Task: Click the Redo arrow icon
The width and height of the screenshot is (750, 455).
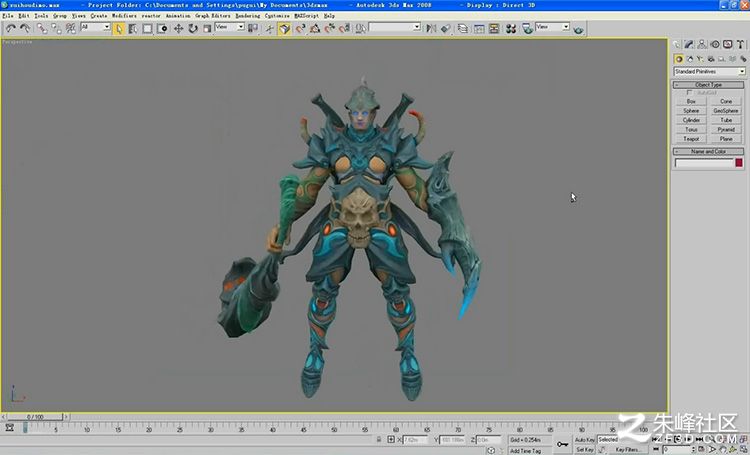Action: coord(25,29)
